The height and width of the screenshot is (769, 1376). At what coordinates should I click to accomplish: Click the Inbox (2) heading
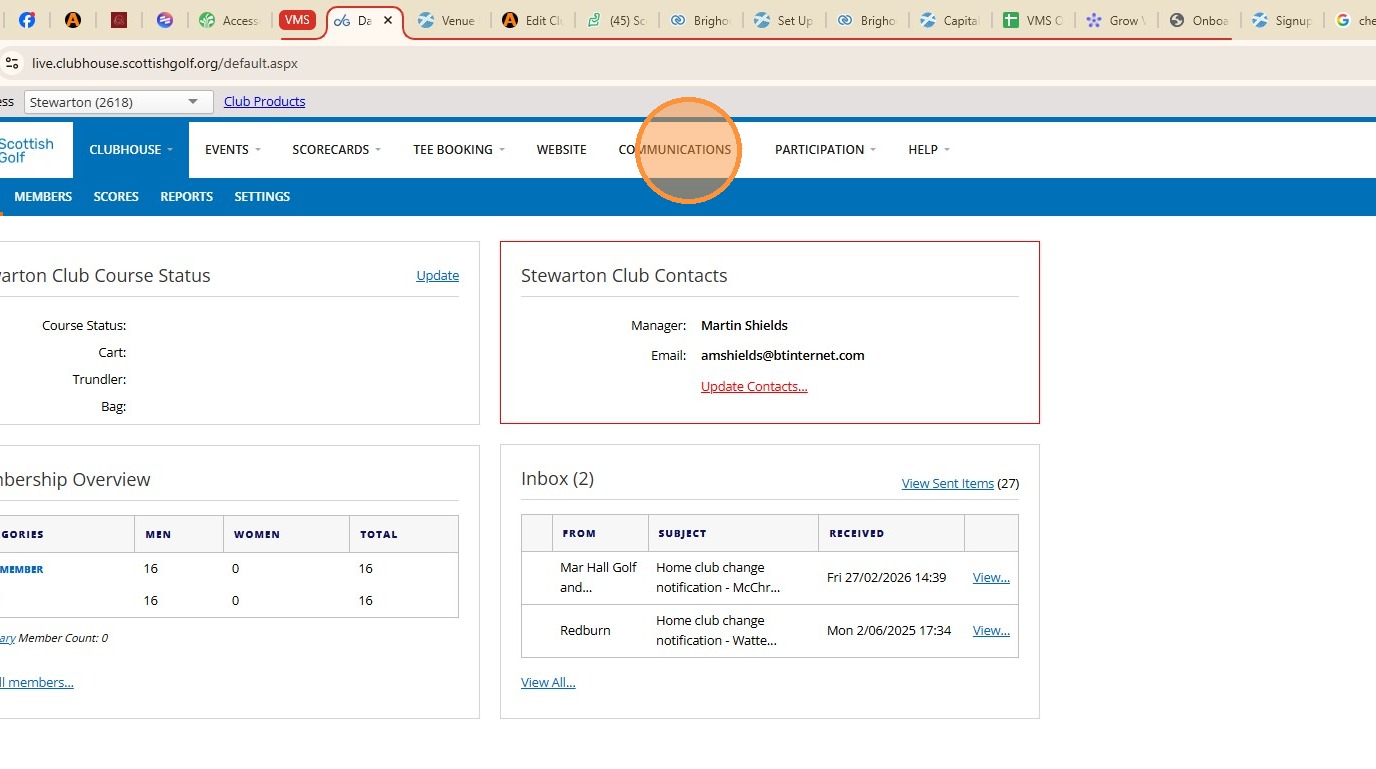point(557,479)
